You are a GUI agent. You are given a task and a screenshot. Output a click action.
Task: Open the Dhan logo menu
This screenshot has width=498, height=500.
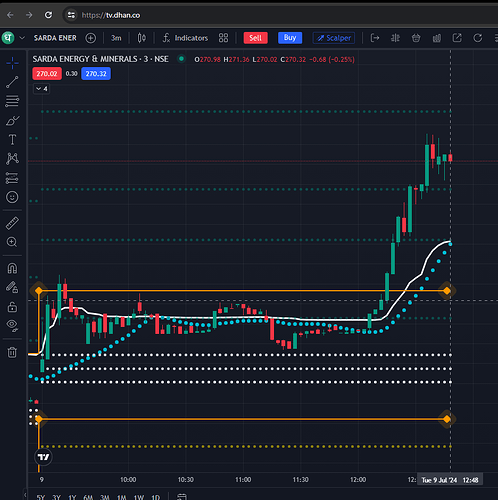click(8, 38)
